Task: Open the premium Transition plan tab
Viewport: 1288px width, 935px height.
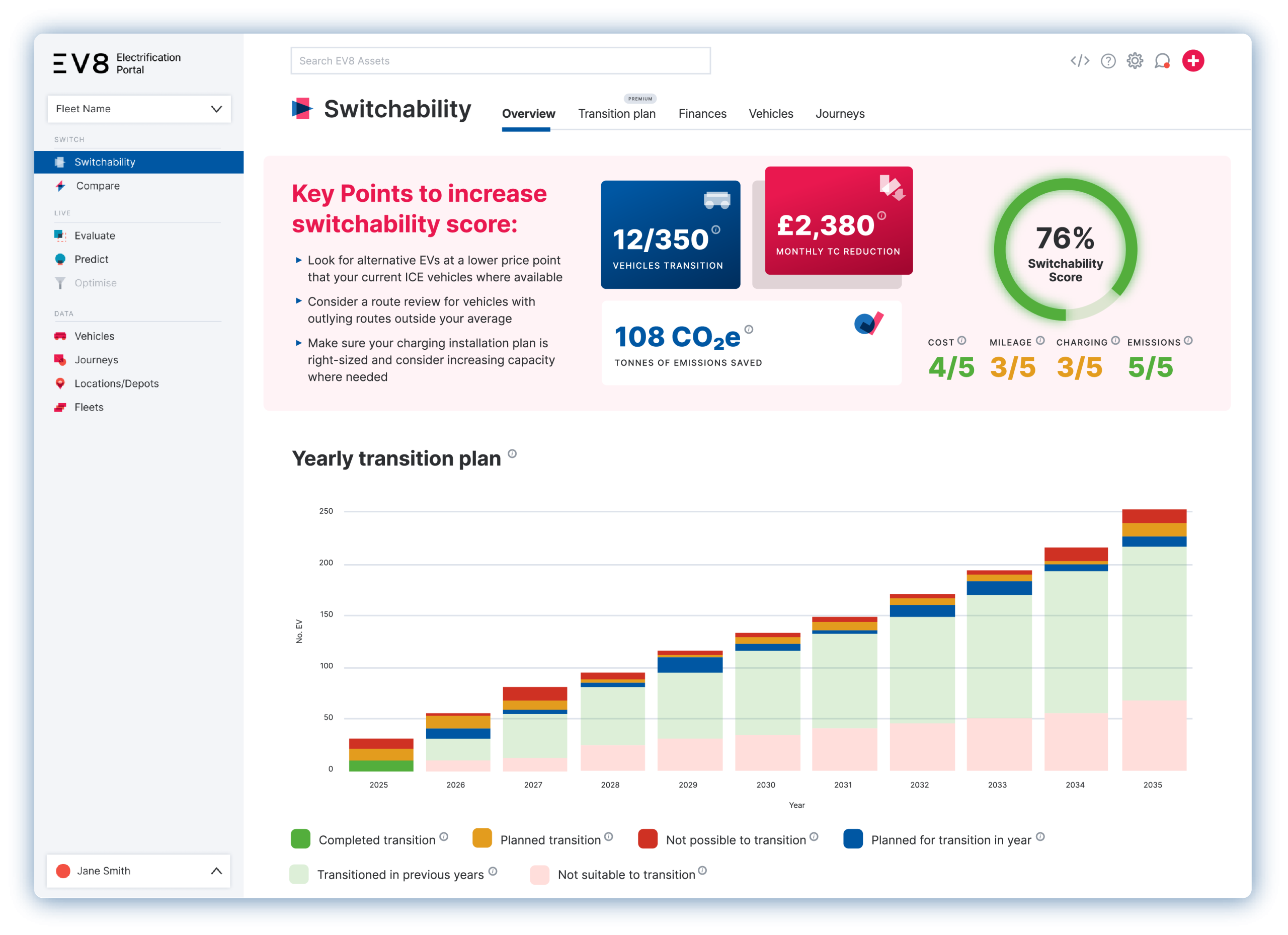Action: pos(617,114)
